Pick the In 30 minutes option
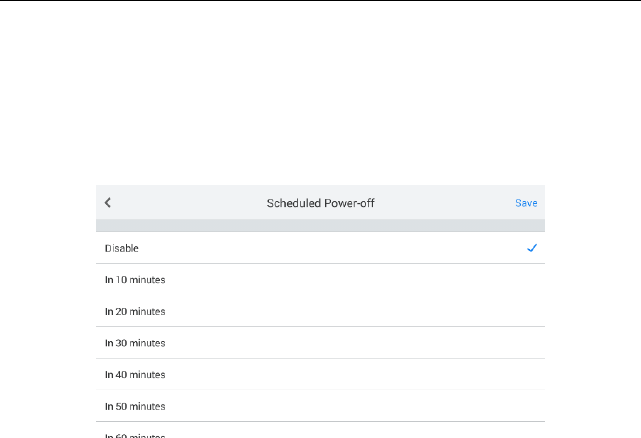 135,343
